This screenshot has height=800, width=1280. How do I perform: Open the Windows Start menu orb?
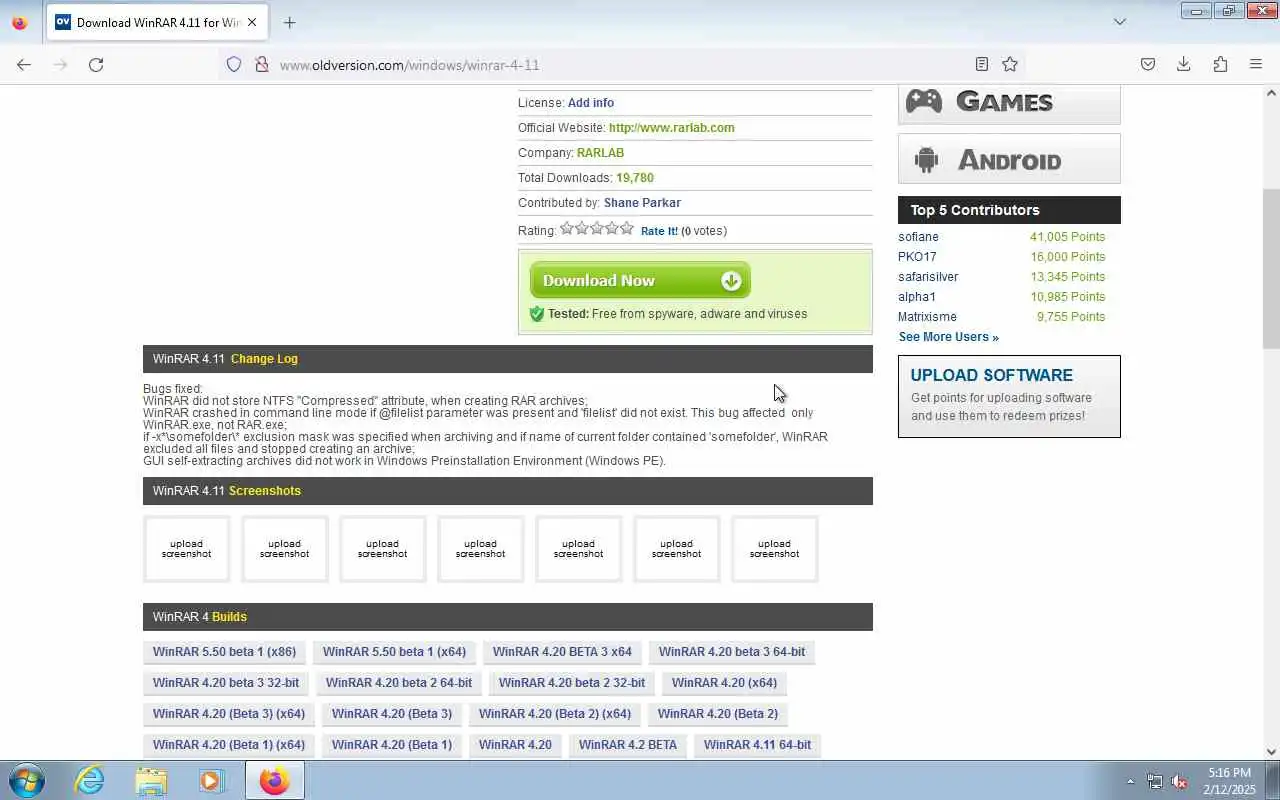[x=27, y=780]
